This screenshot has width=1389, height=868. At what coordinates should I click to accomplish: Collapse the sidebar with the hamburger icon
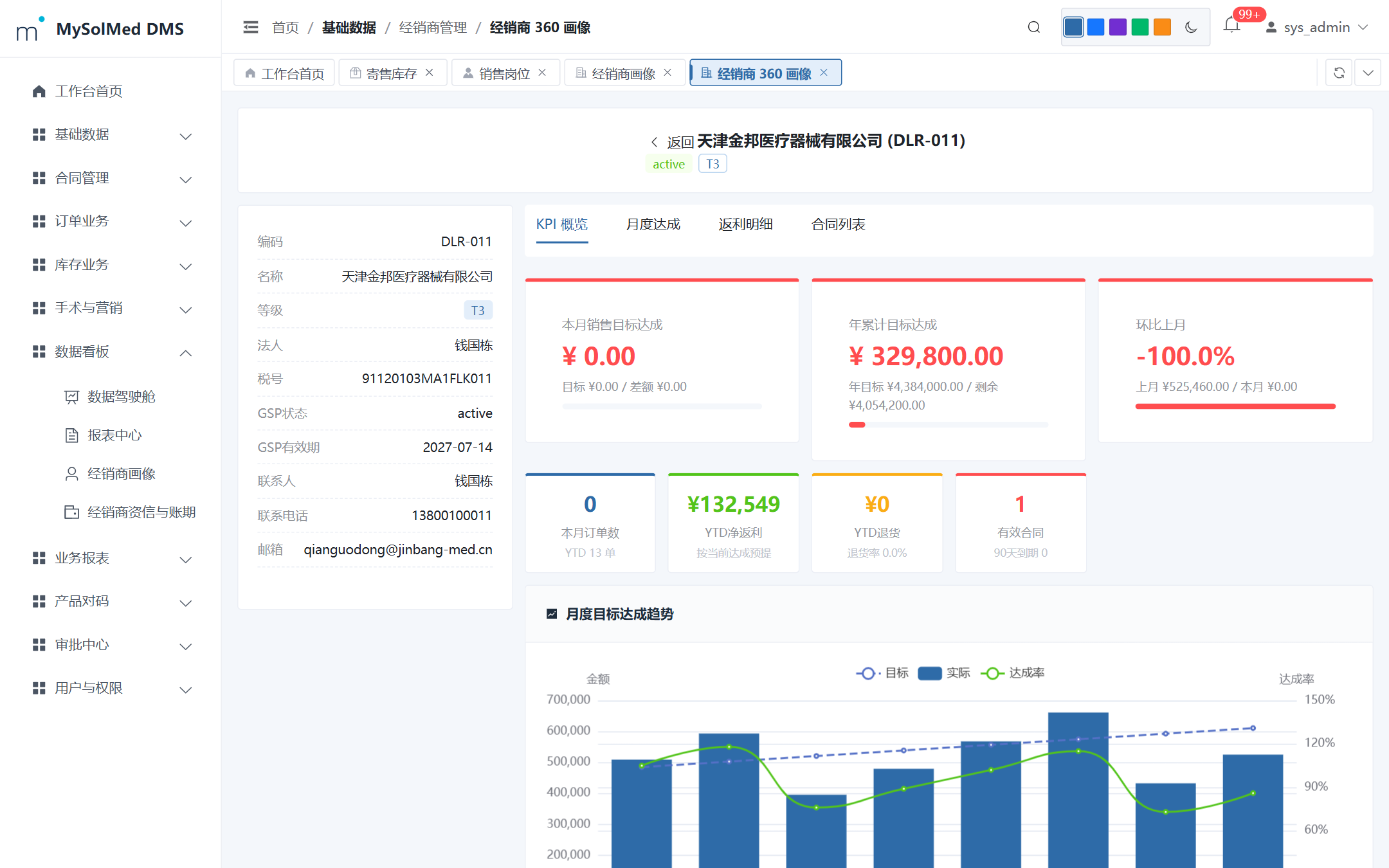(251, 27)
